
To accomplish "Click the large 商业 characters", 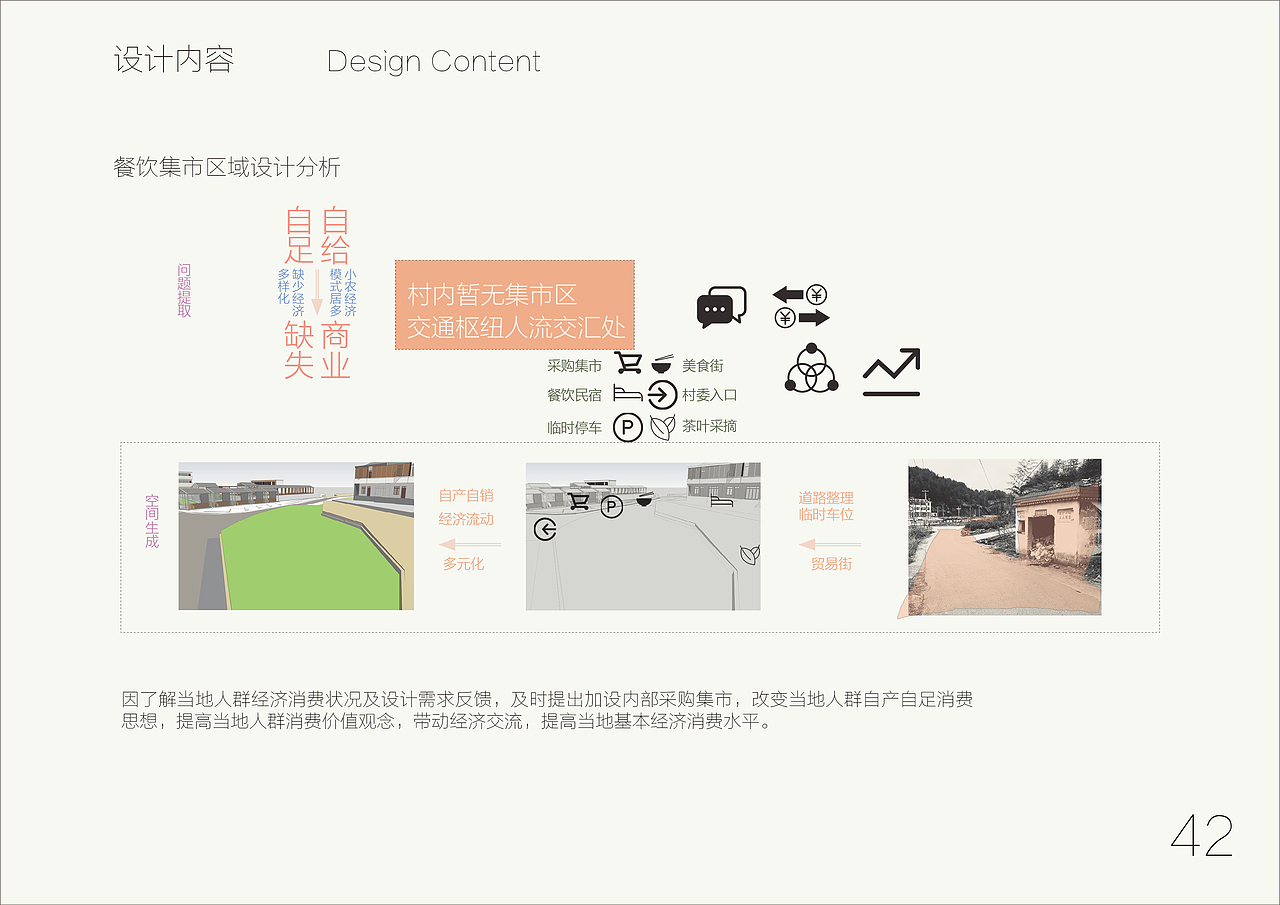I will [335, 350].
